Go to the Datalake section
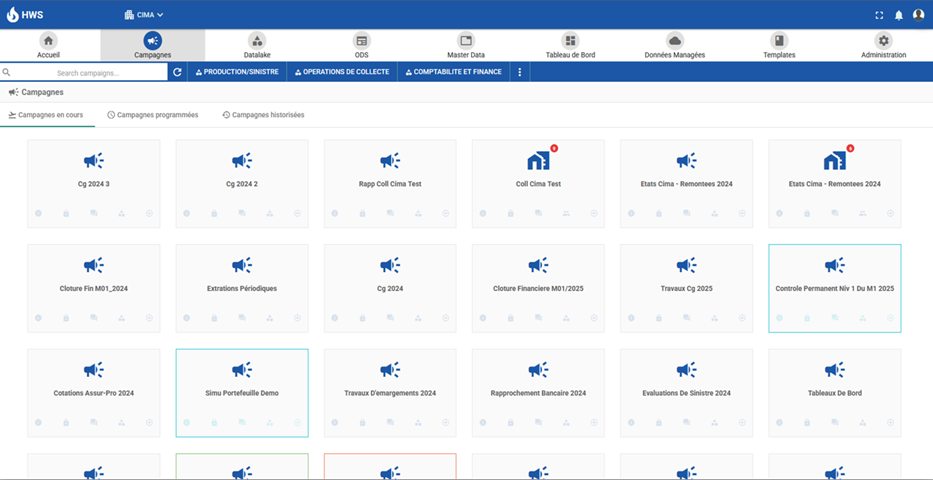 pyautogui.click(x=257, y=45)
